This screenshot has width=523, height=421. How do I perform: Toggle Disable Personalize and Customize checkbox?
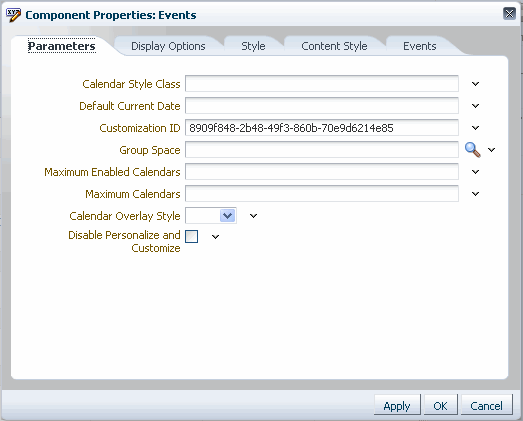[x=191, y=237]
